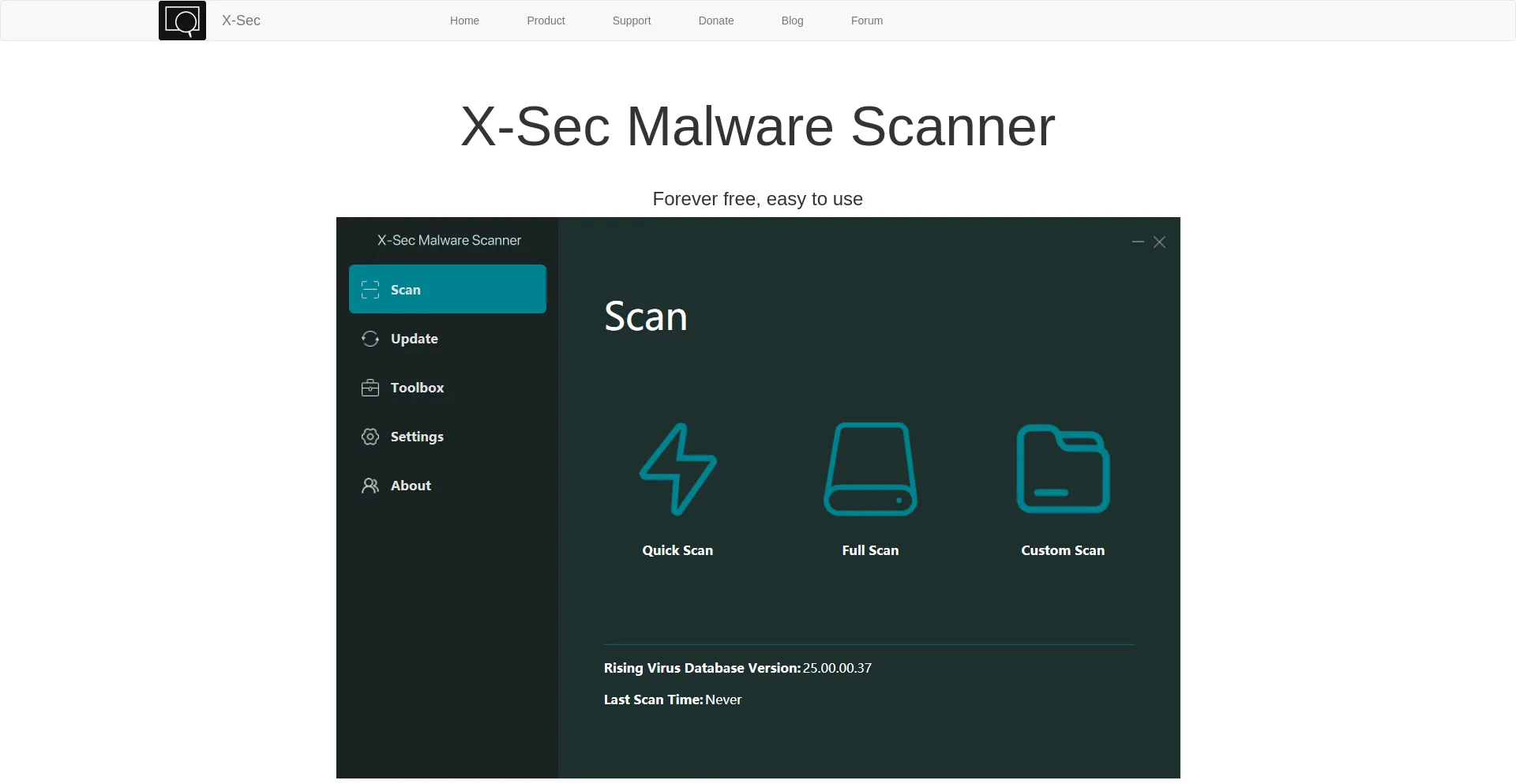The image size is (1516, 784).
Task: Open the Donate page
Action: [715, 21]
